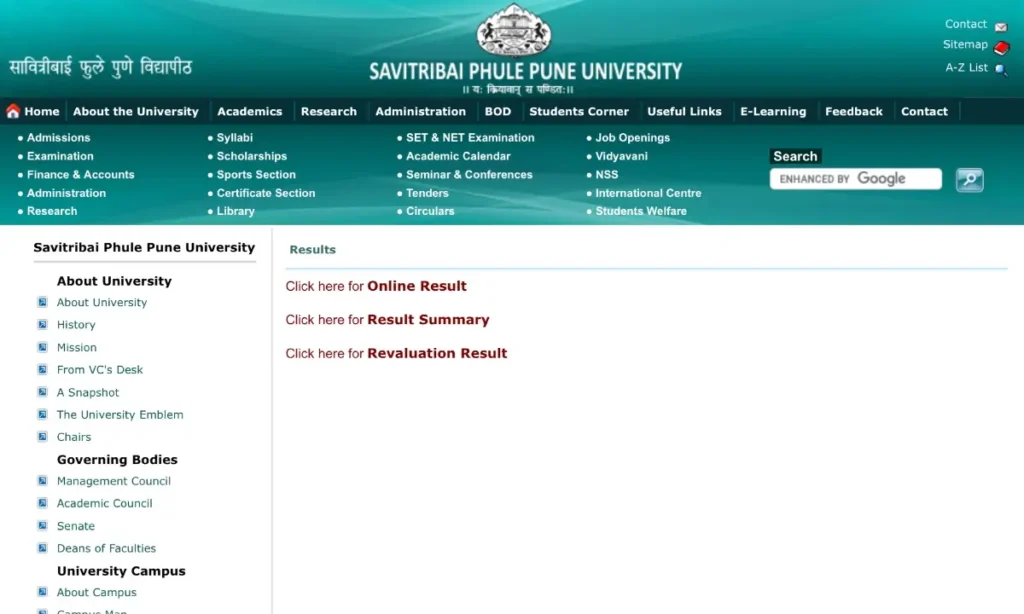This screenshot has height=614, width=1024.
Task: Click inside the Google search input field
Action: click(855, 179)
